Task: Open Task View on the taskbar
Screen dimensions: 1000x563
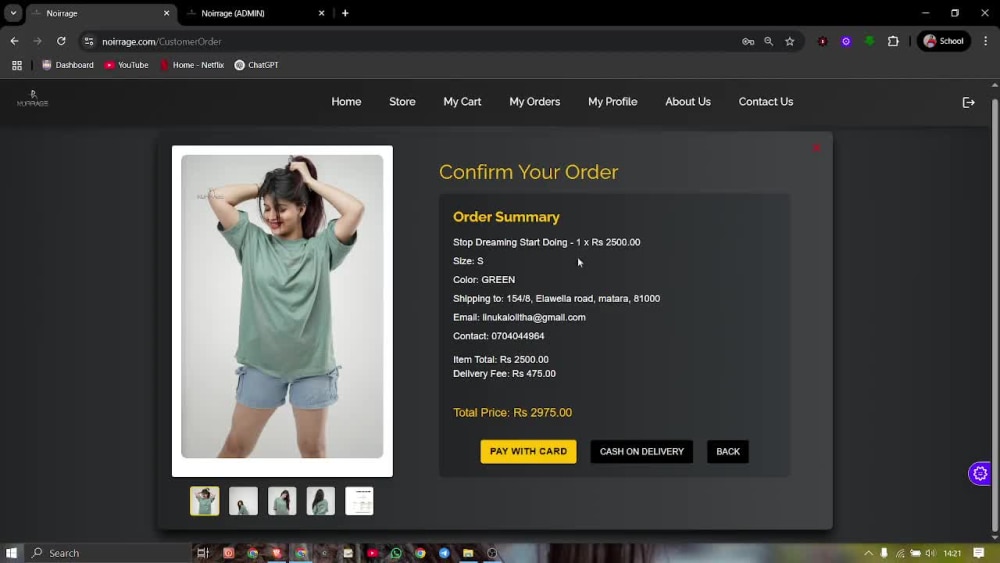Action: point(203,553)
